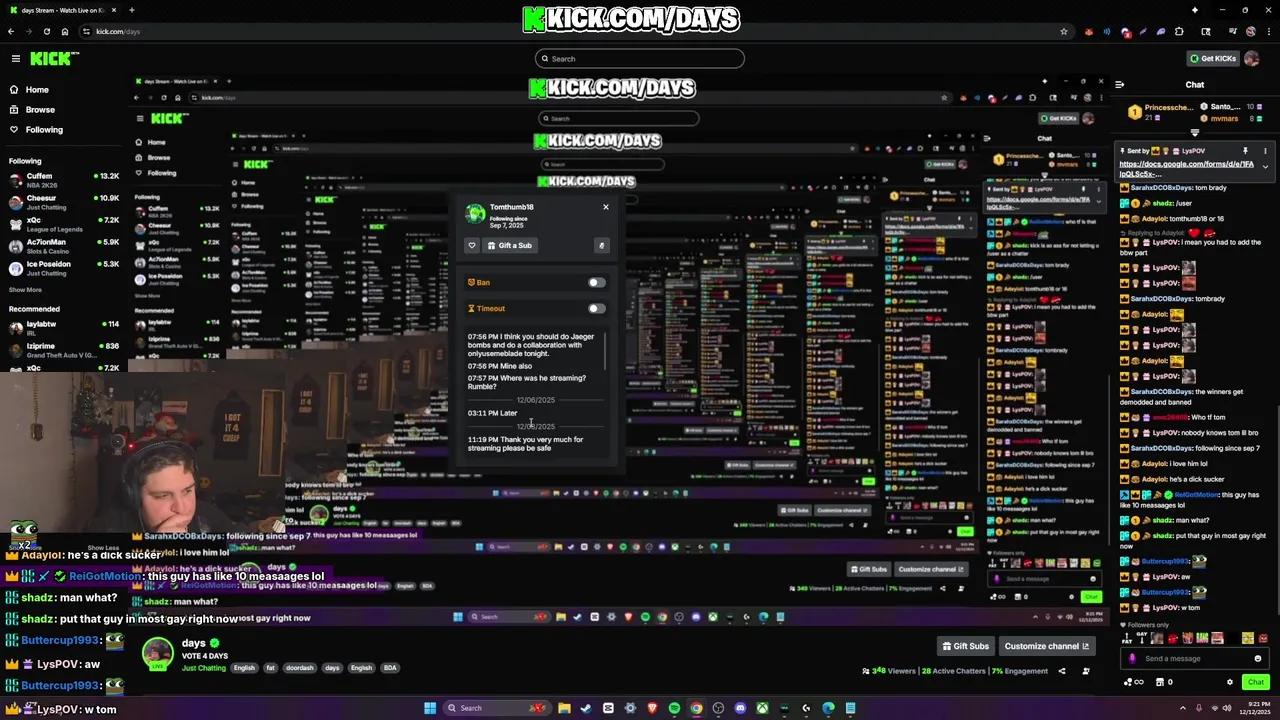Click the Windows taskbar search box

click(x=498, y=708)
